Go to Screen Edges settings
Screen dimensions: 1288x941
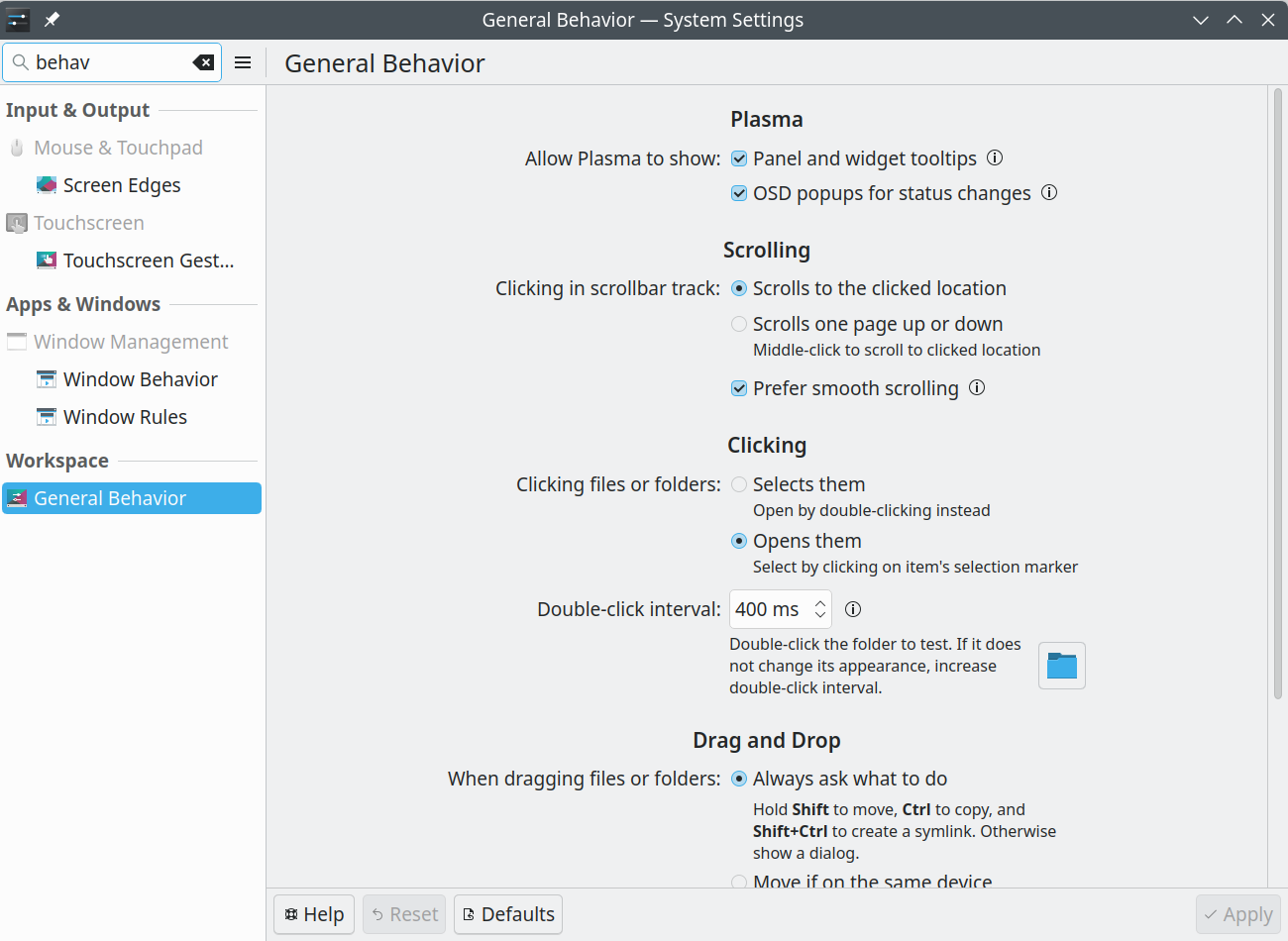121,185
